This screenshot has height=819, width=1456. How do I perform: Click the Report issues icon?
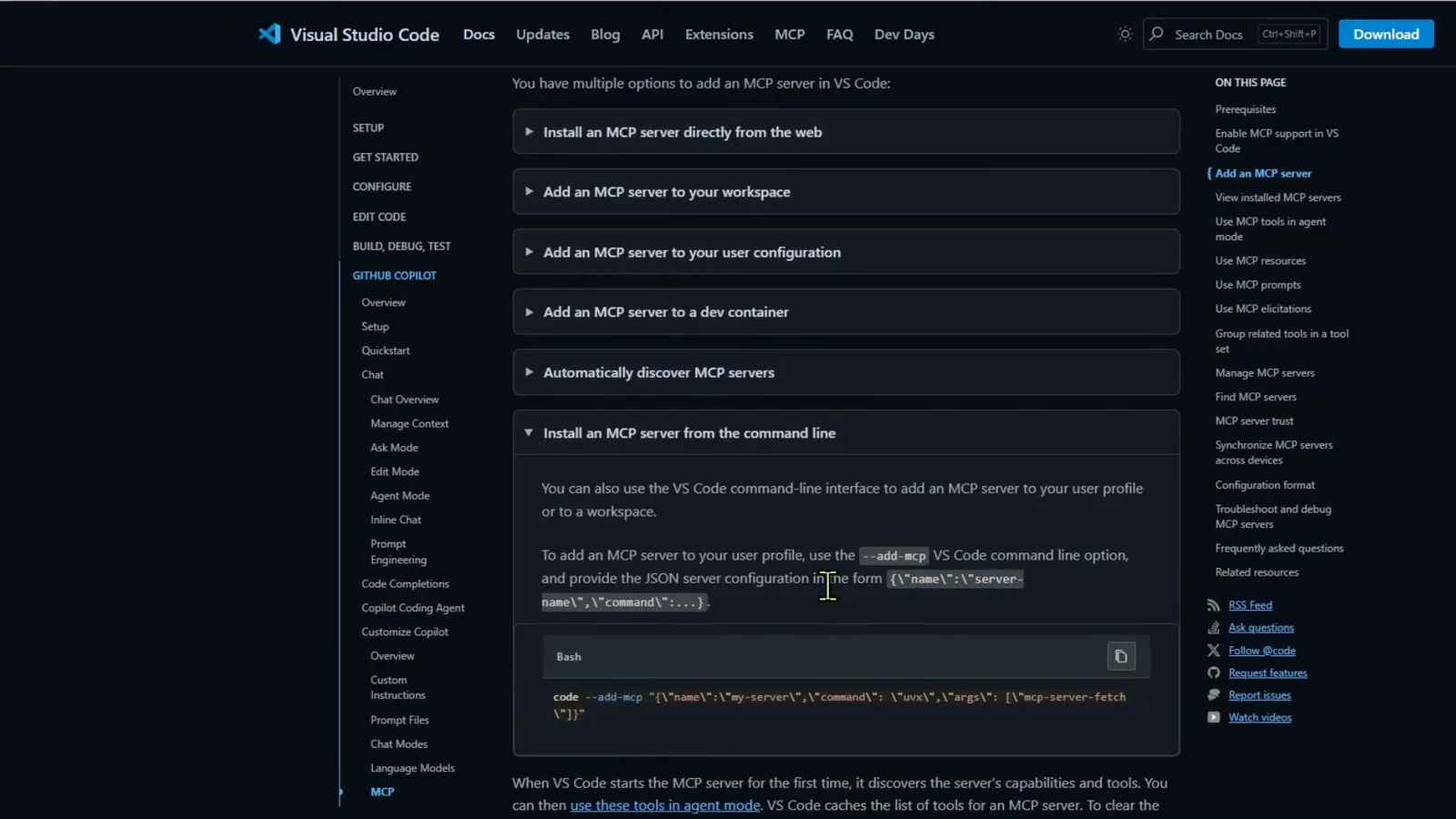pos(1213,695)
